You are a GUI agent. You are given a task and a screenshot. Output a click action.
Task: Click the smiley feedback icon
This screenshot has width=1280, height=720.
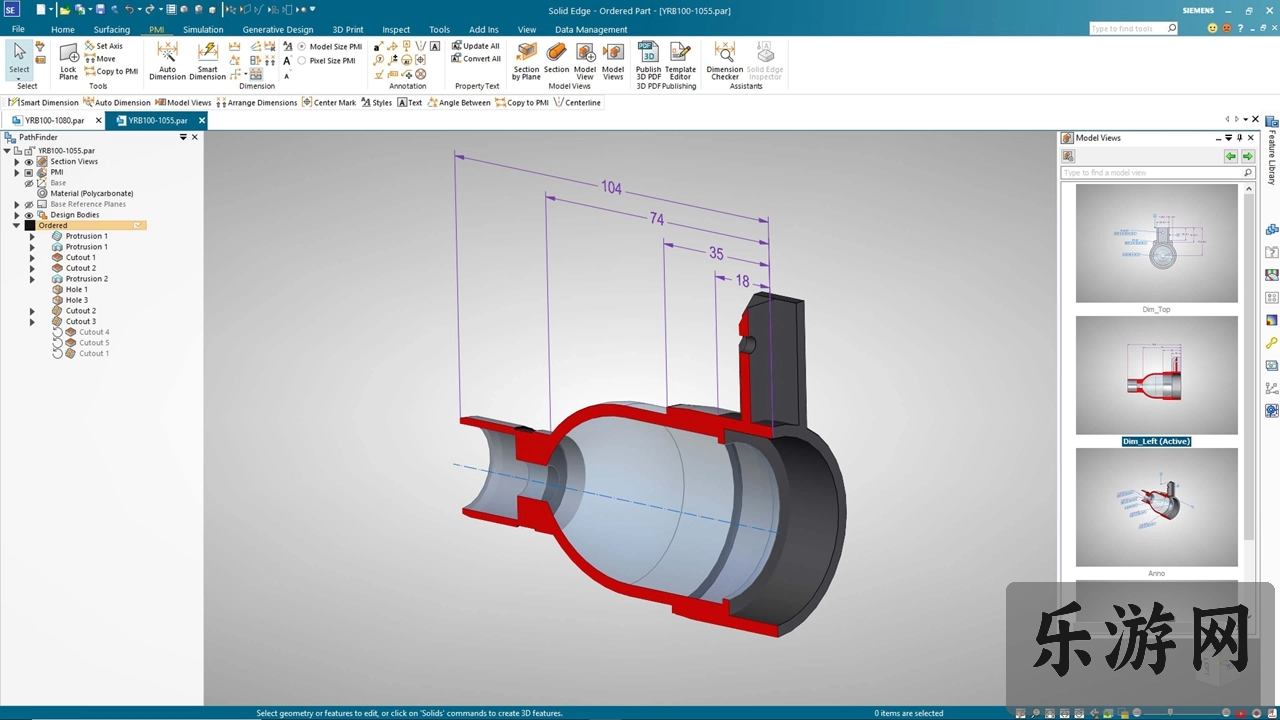click(1213, 29)
